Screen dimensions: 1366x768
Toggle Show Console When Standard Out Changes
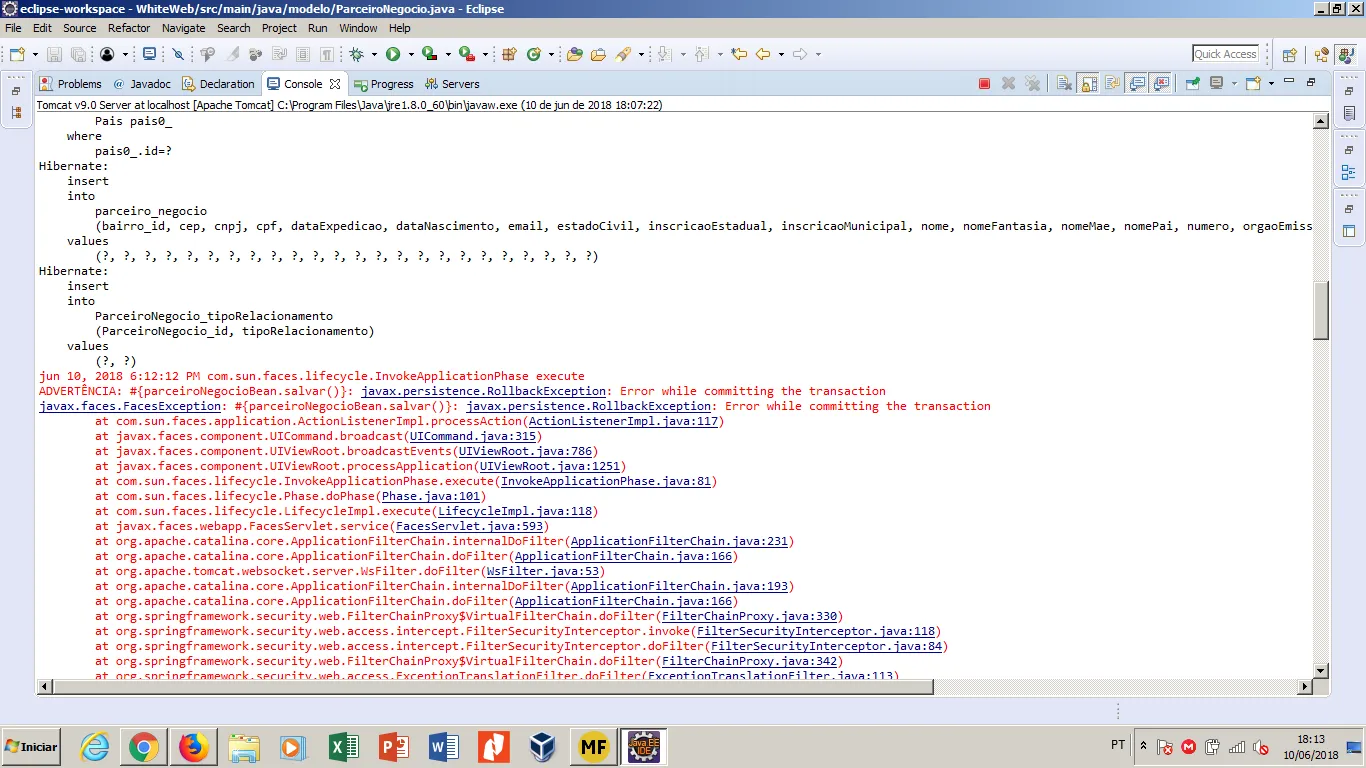(1137, 84)
